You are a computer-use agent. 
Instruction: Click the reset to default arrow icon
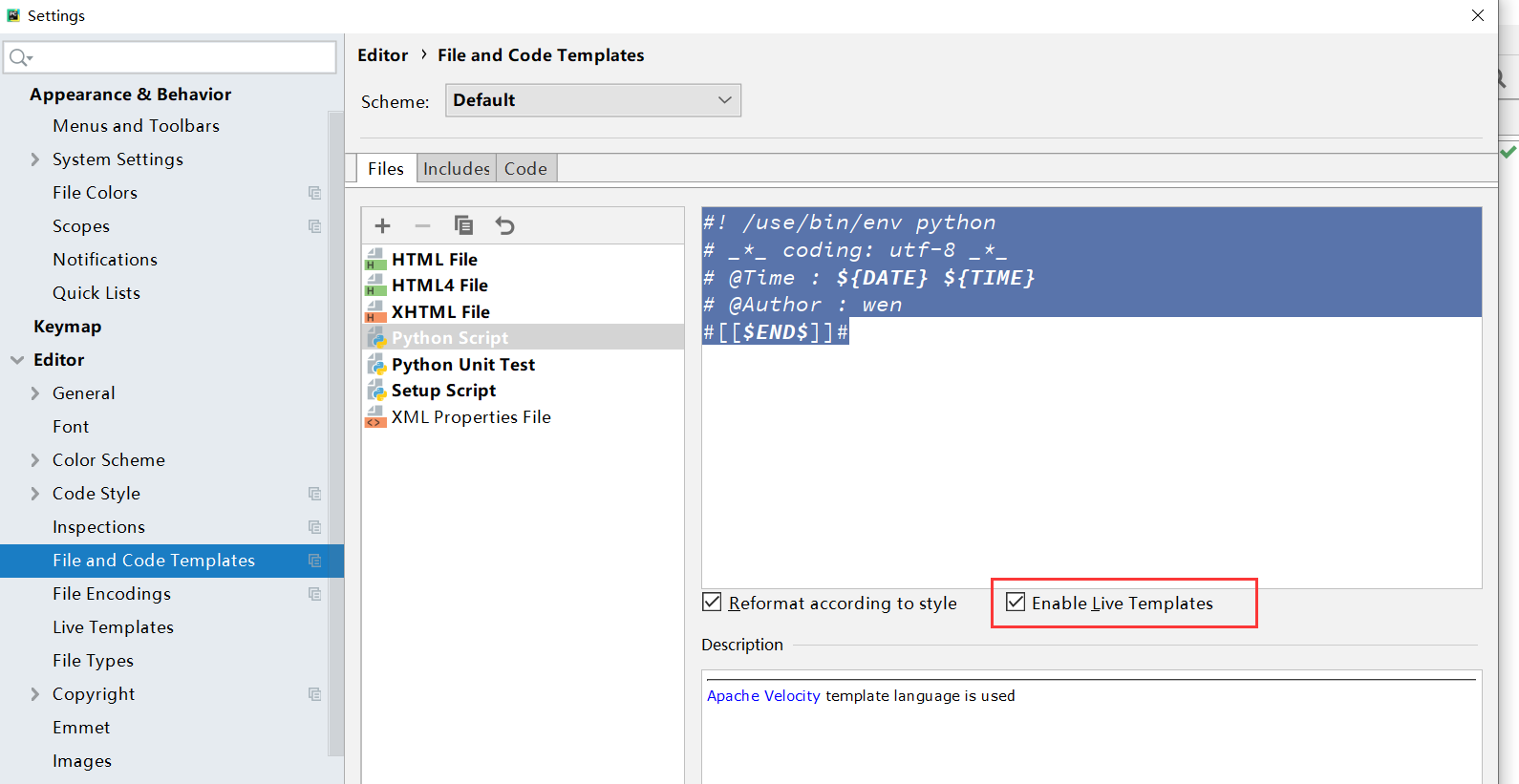coord(504,225)
